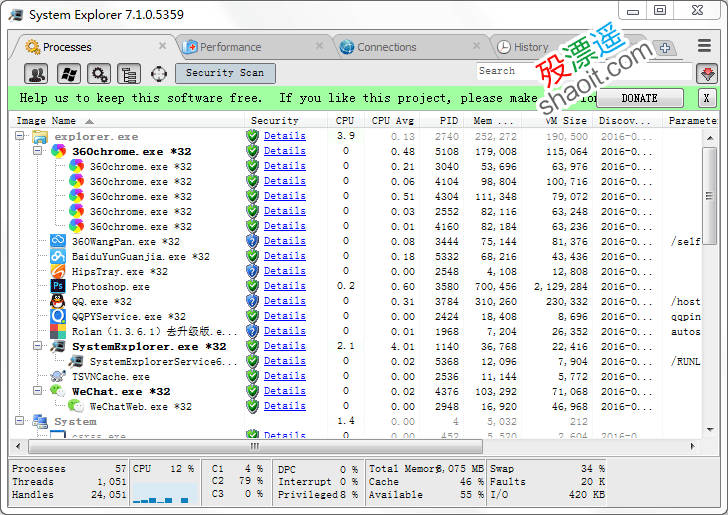The image size is (728, 515).
Task: Click horizontal scrollbar right arrow
Action: [693, 446]
